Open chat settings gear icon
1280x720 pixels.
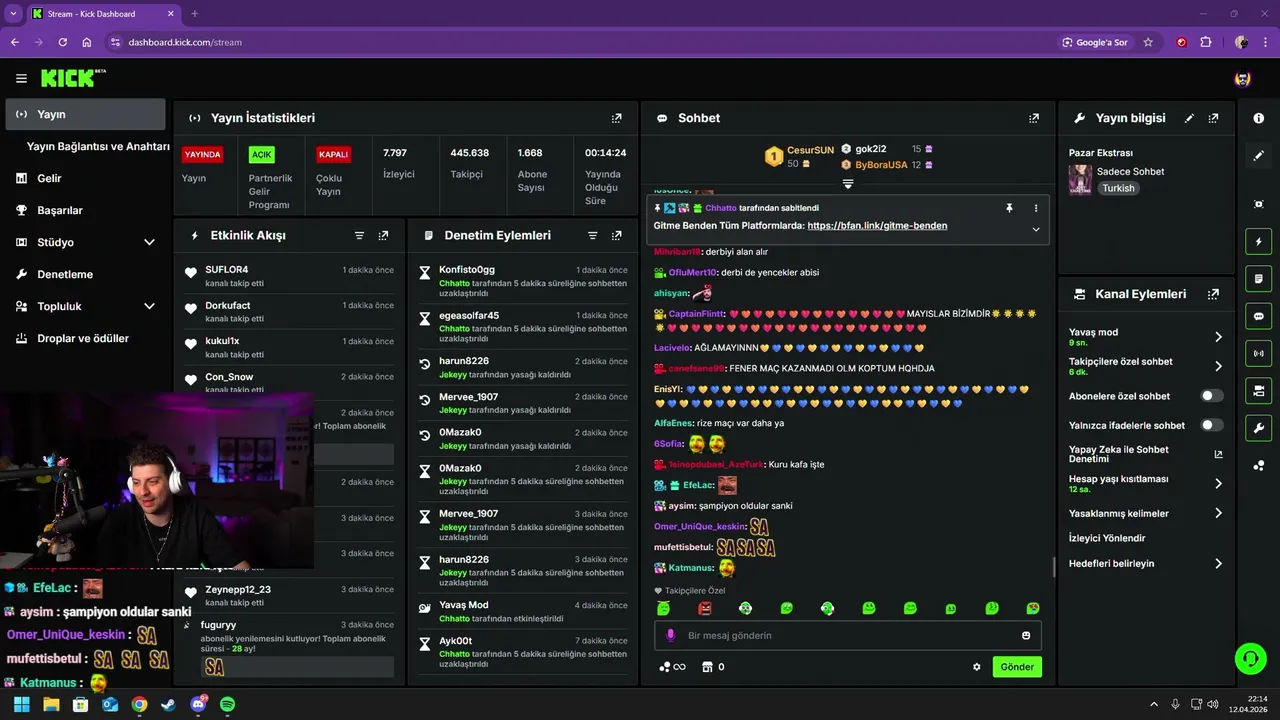(x=977, y=667)
